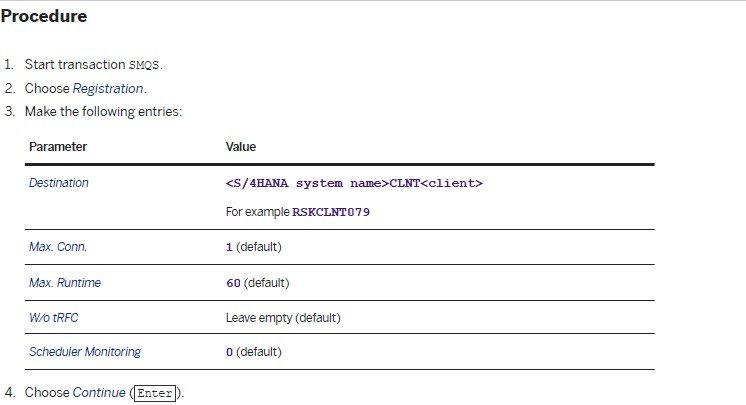This screenshot has height=405, width=746.
Task: Select the Max. Conn. parameter label
Action: [x=58, y=247]
